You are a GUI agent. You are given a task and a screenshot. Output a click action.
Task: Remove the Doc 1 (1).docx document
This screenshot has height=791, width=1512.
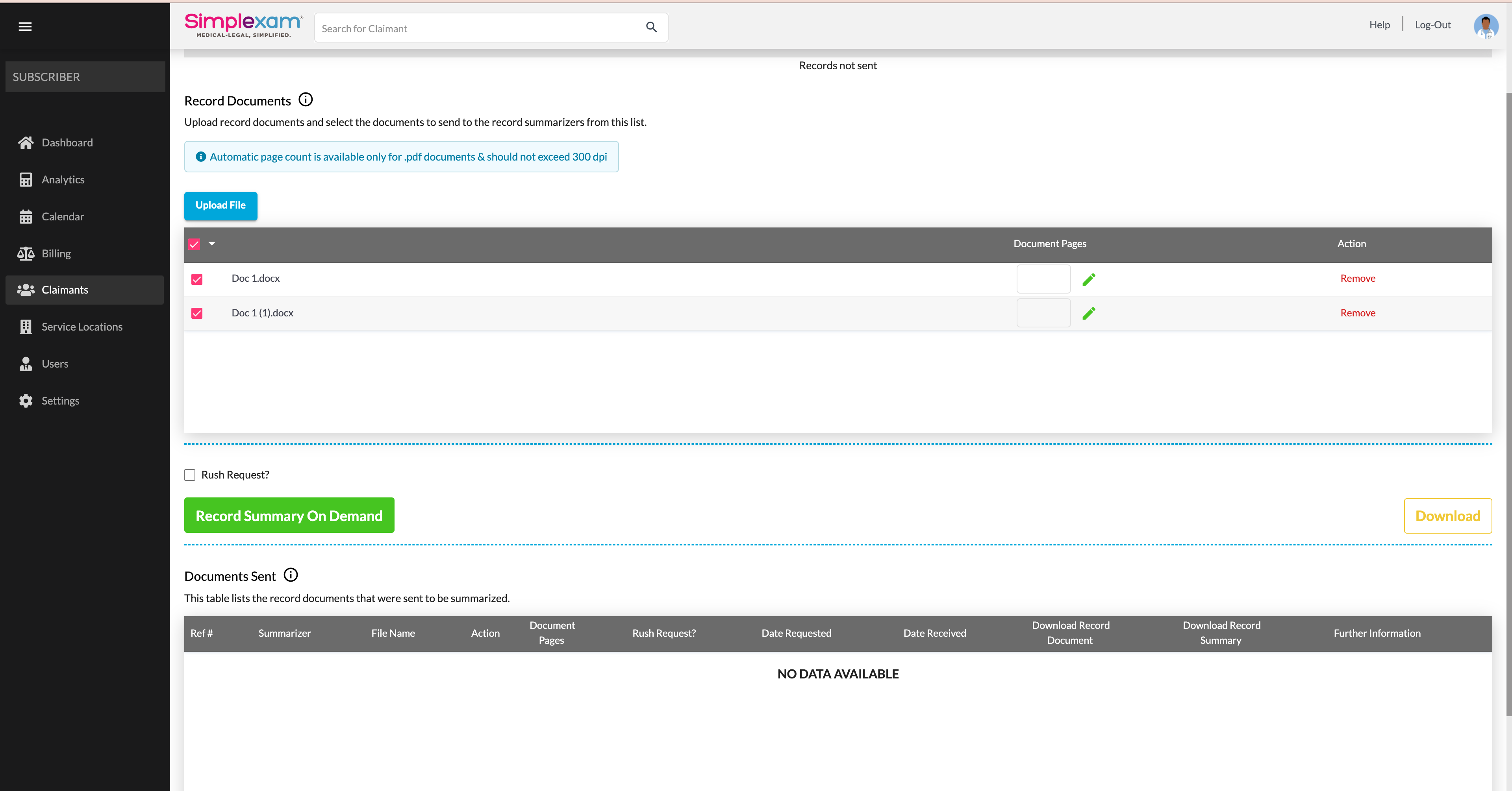pyautogui.click(x=1357, y=313)
